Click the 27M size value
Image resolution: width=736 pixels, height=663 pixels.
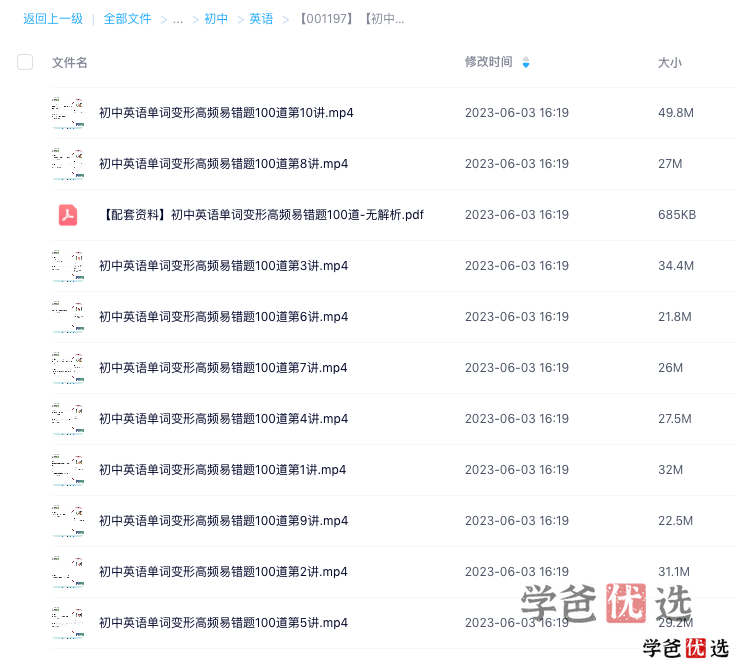(x=670, y=164)
